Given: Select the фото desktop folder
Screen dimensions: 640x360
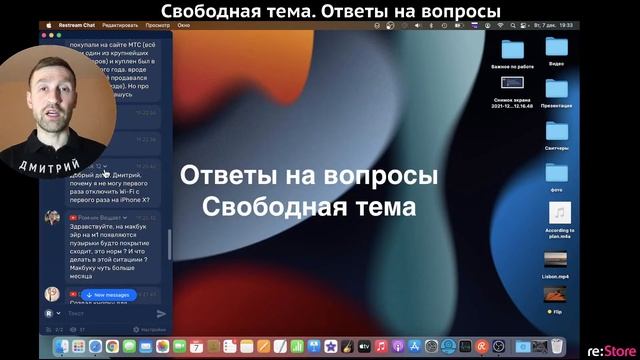Looking at the screenshot, I should [x=556, y=178].
